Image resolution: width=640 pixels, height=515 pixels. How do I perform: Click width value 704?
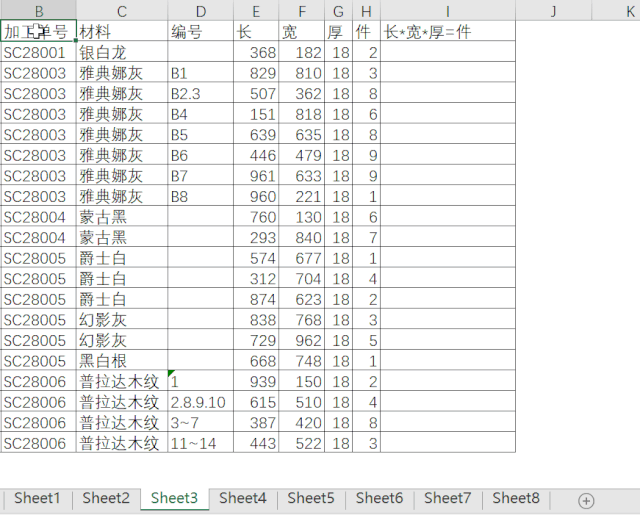[x=302, y=278]
